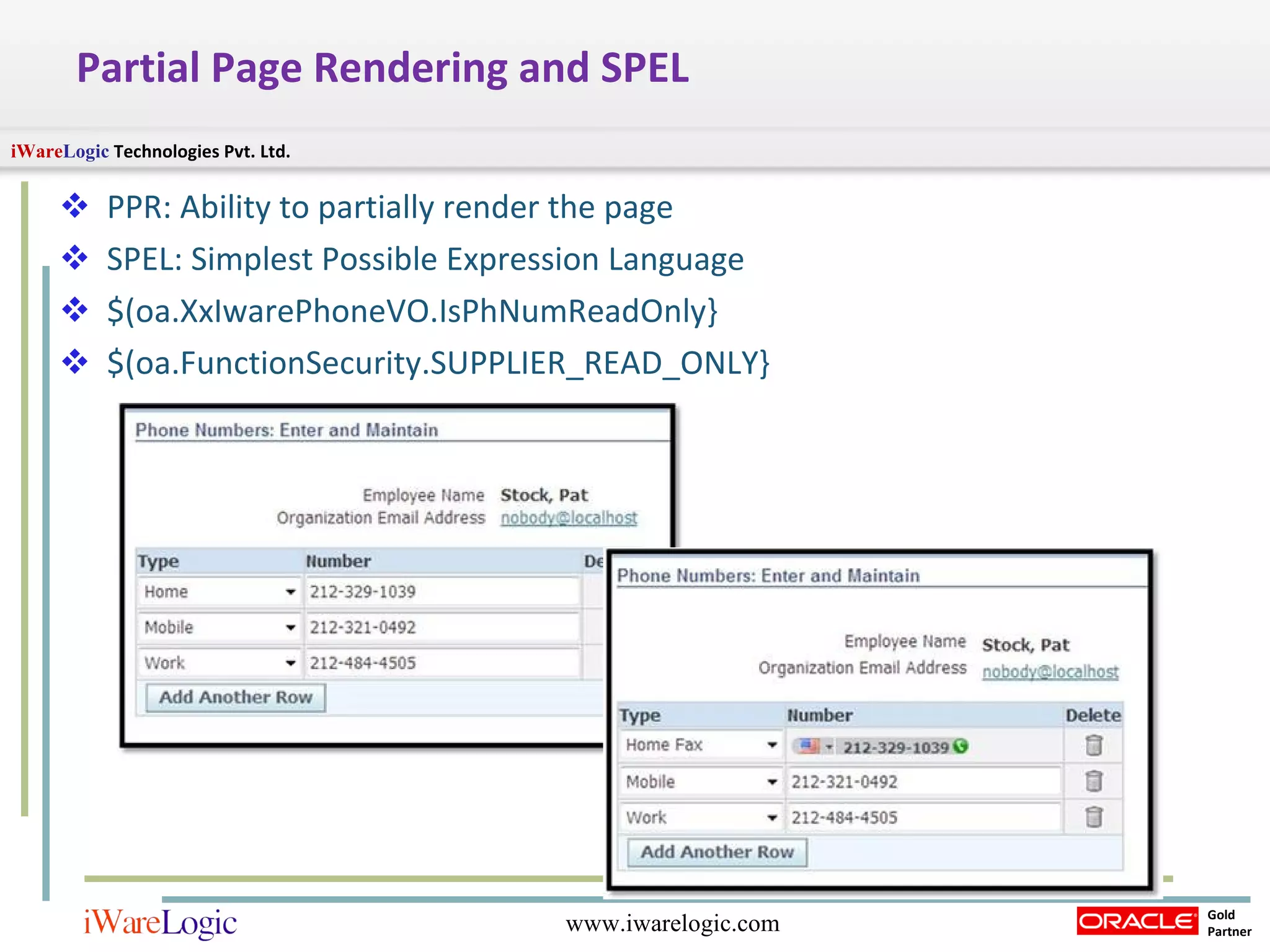The image size is (1270, 952).
Task: Click the green call icon beside 212-329-1039
Action: click(x=960, y=746)
